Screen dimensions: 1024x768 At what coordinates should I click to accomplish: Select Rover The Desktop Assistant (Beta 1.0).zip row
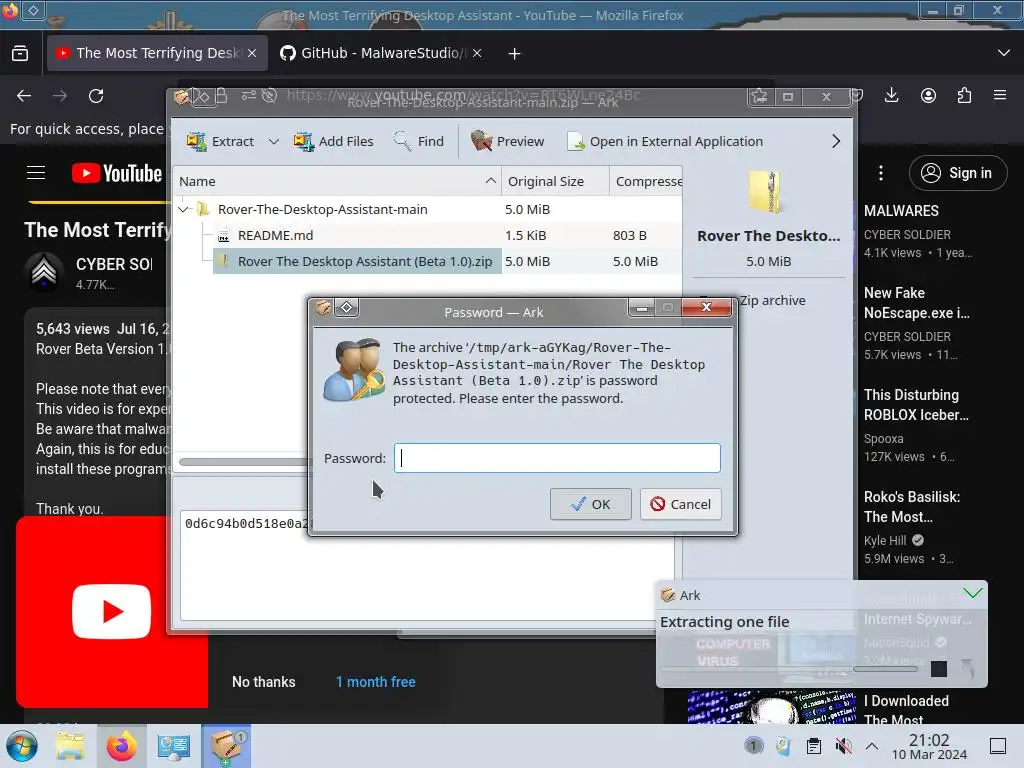(x=428, y=261)
